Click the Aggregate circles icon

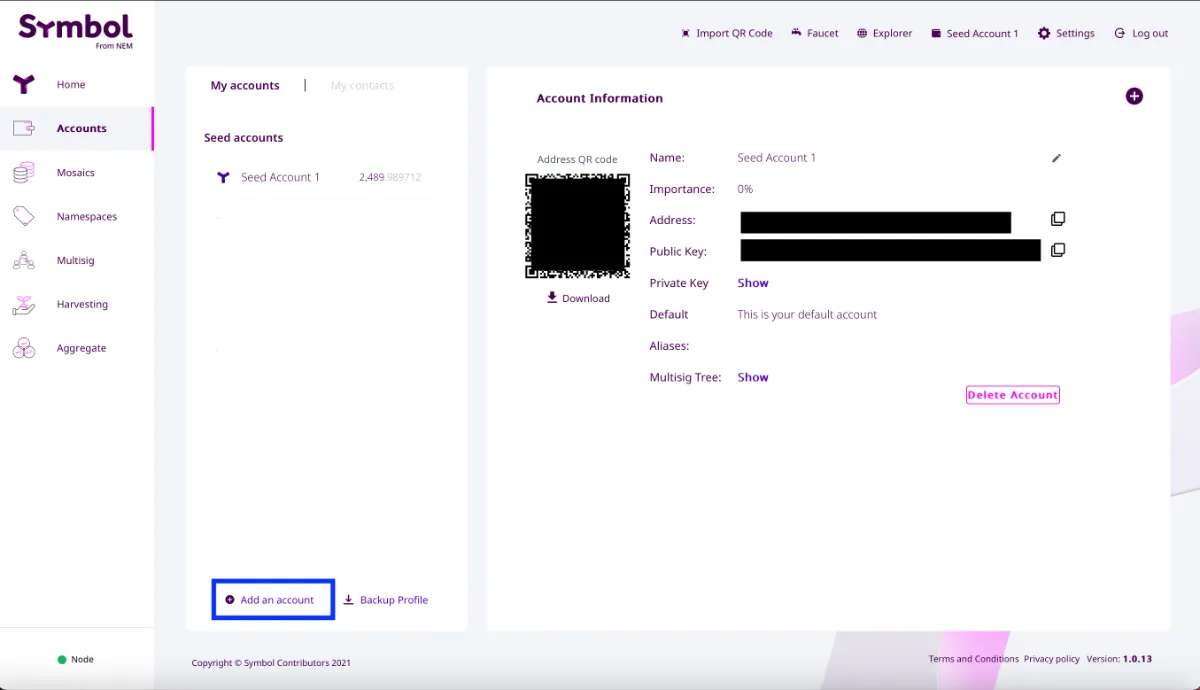[23, 348]
